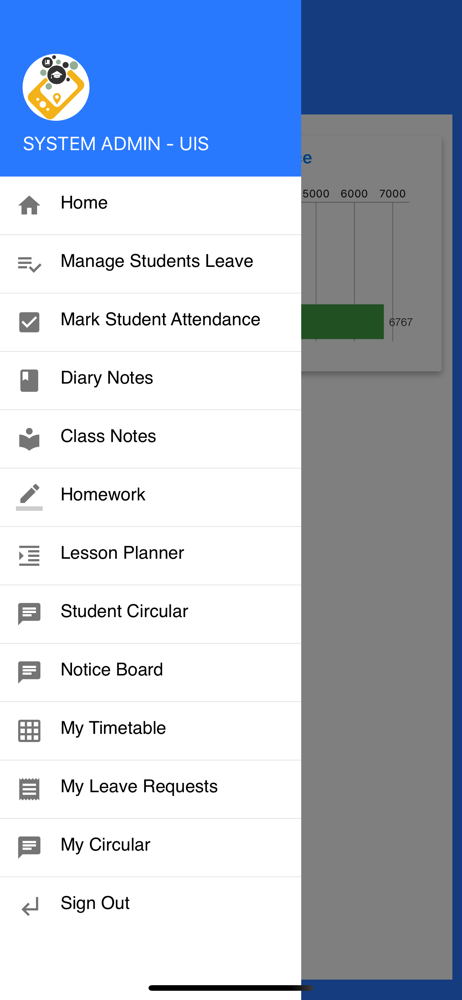
Task: Tap the SYSTEM ADMIN - UIS profile name
Action: click(116, 143)
